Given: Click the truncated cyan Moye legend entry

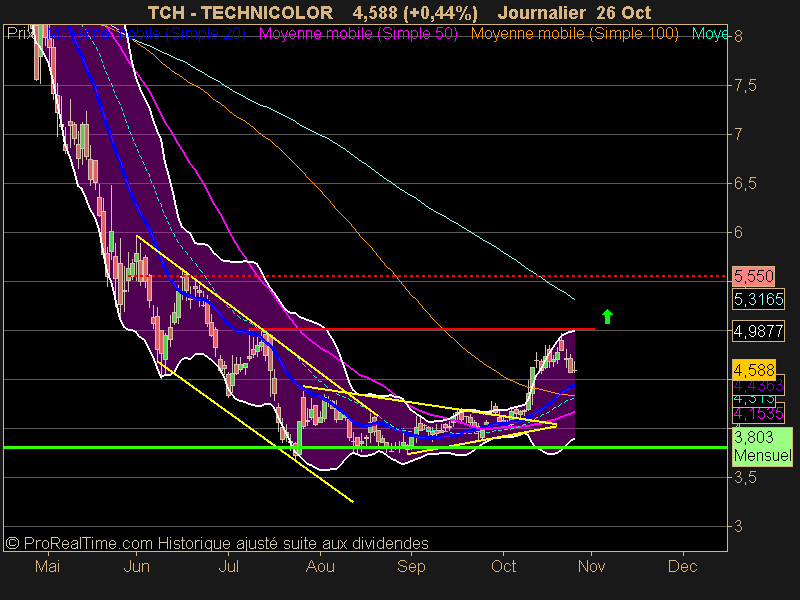Looking at the screenshot, I should [x=710, y=34].
